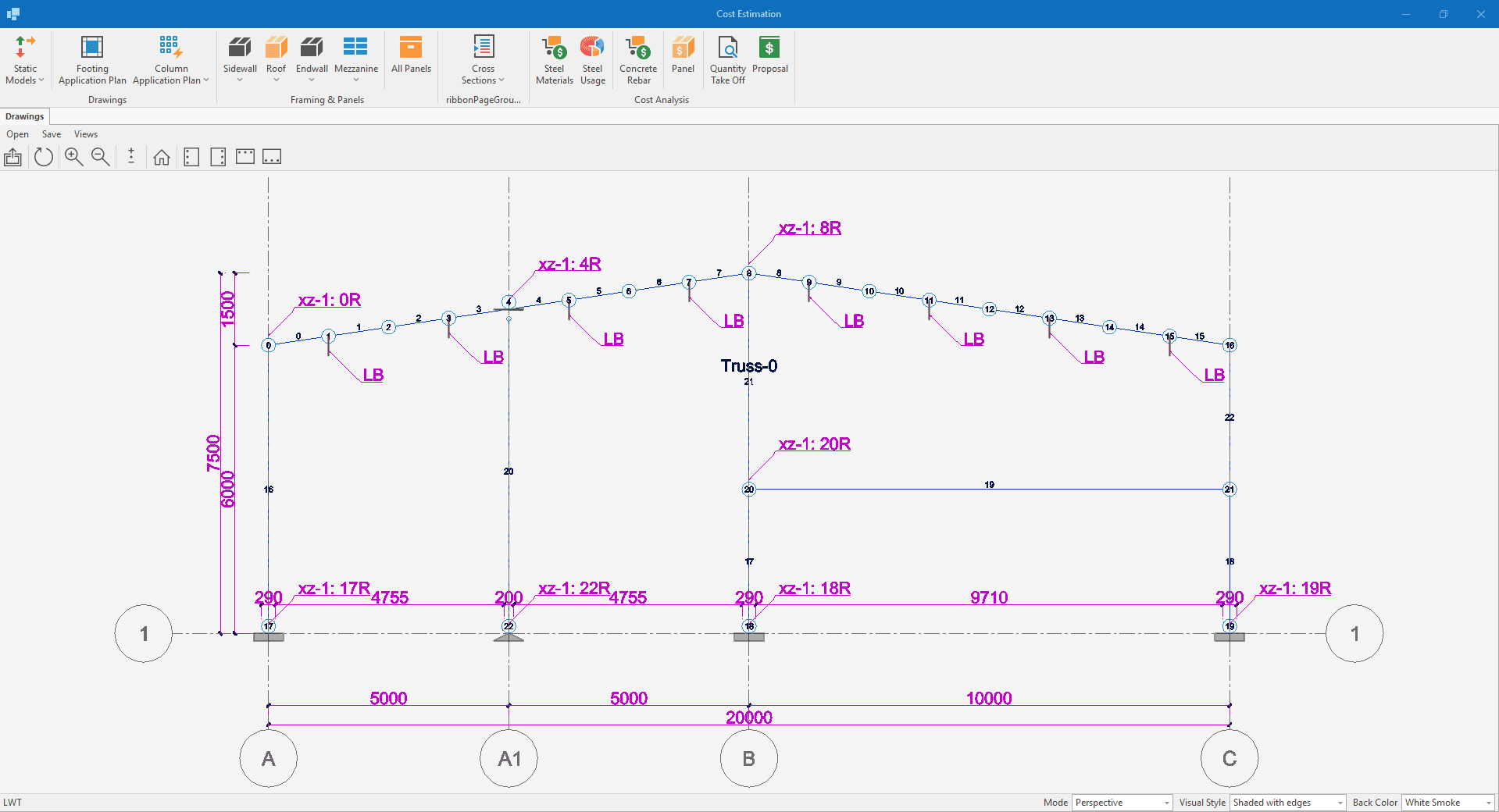Open the Steel Usage chart
Image resolution: width=1499 pixels, height=812 pixels.
[x=593, y=60]
